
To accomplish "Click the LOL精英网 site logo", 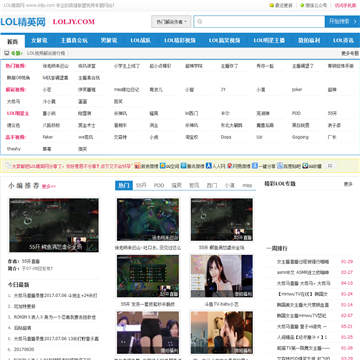I will pyautogui.click(x=23, y=22).
